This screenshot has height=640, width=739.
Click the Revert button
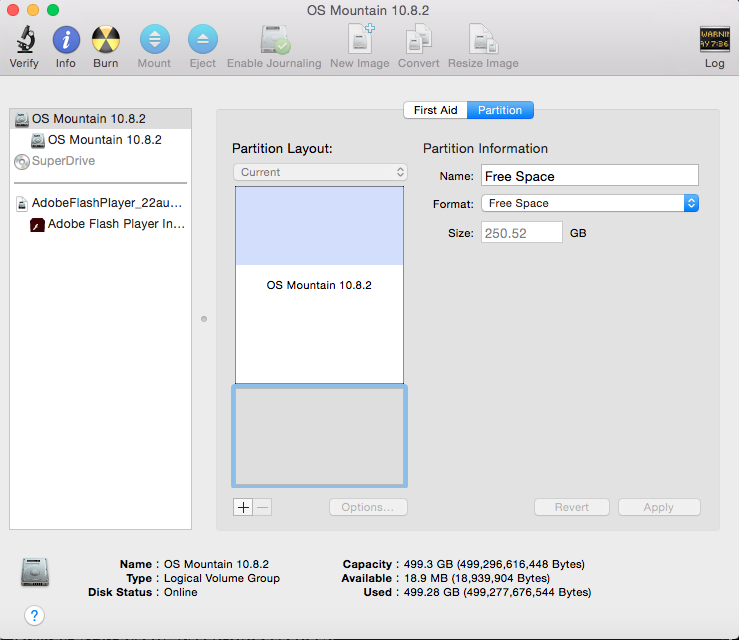pos(572,507)
